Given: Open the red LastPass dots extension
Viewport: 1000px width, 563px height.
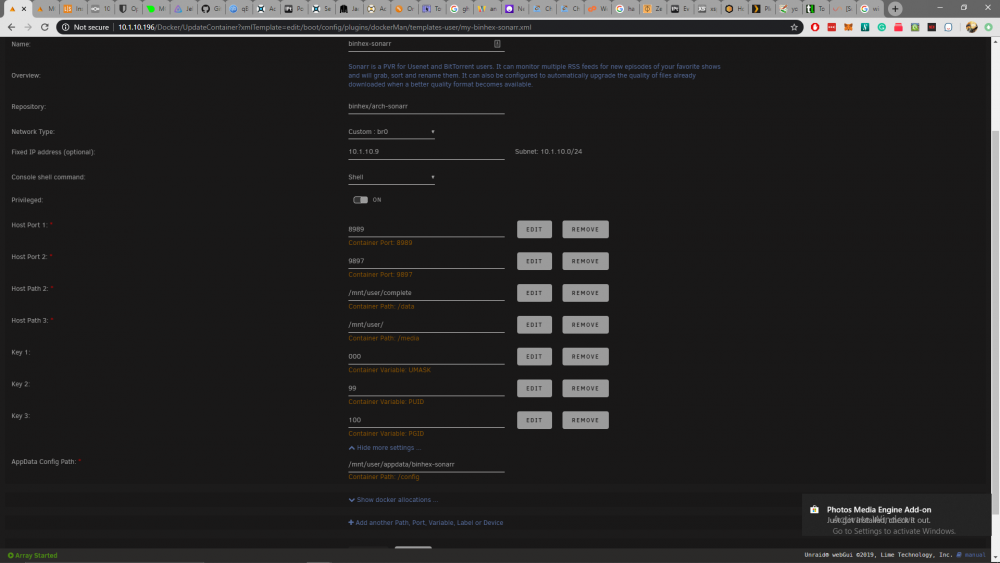Looking at the screenshot, I should coord(832,27).
